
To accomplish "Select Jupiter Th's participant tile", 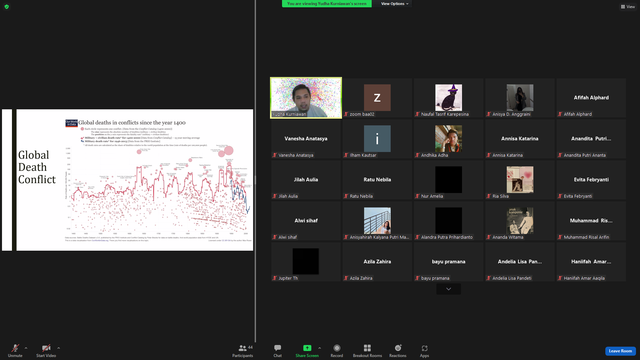I will point(306,262).
